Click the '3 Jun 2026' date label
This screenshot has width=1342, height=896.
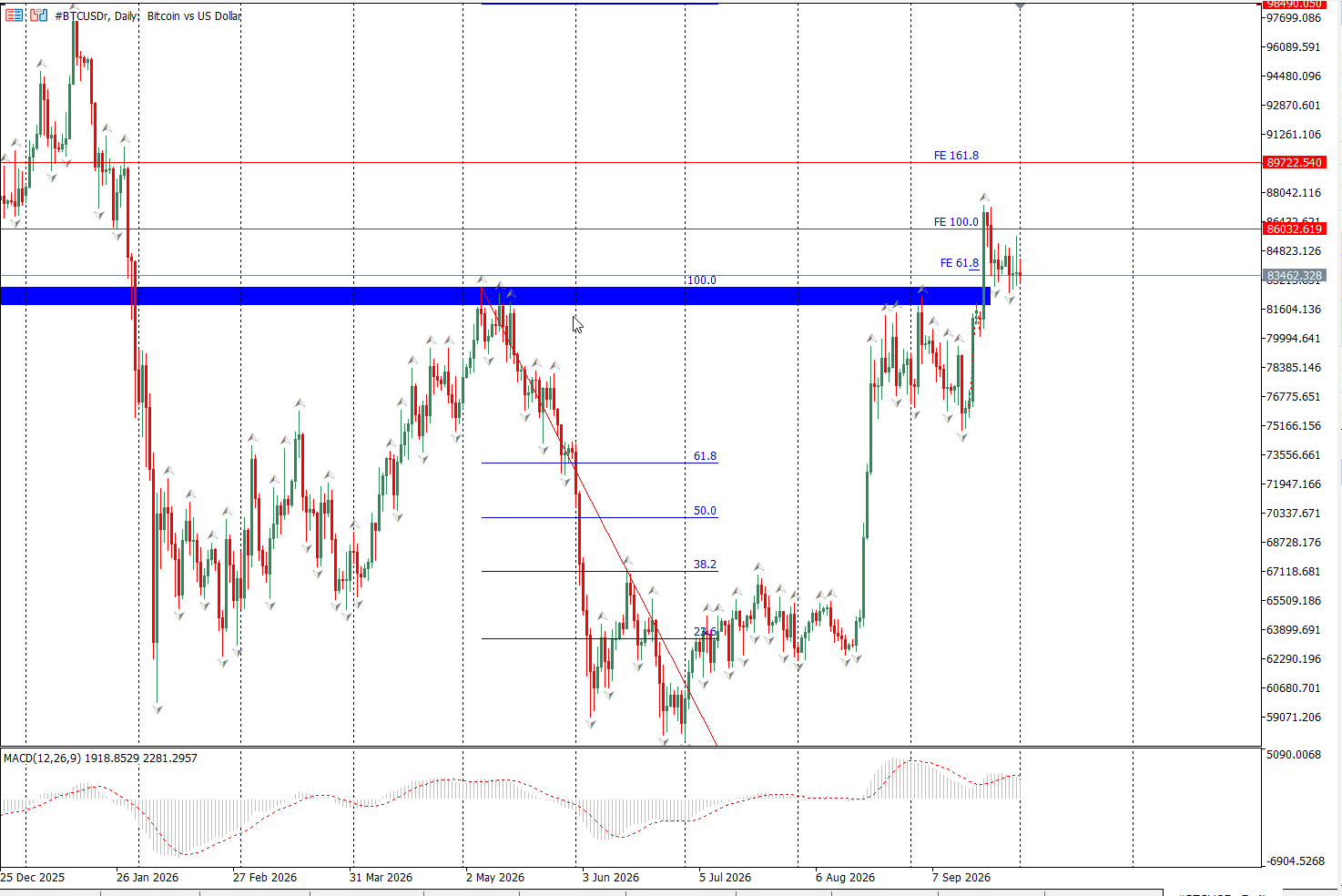click(611, 878)
